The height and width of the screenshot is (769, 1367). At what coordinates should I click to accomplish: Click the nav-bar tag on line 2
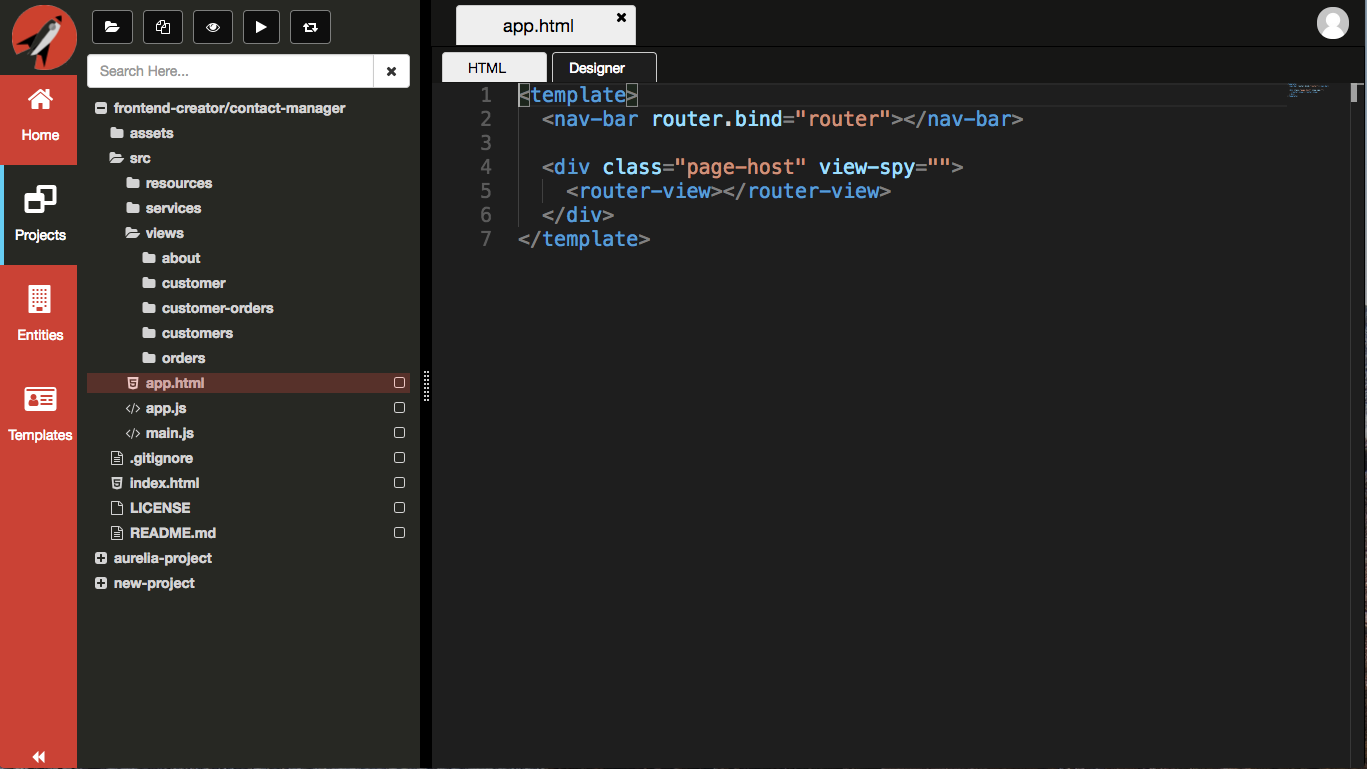coord(598,119)
